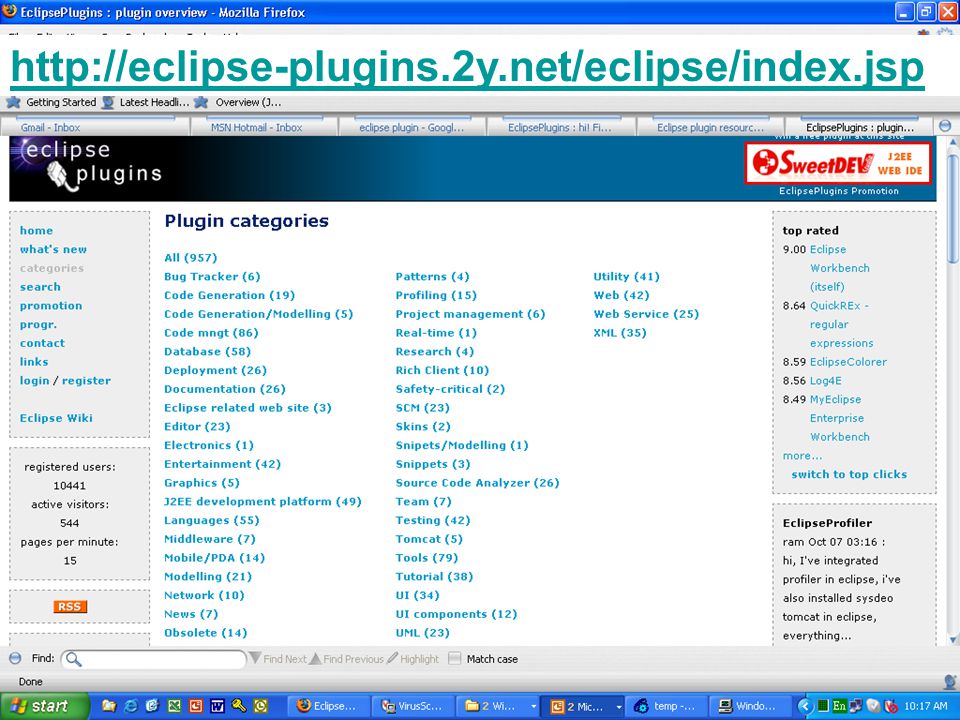
Task: Click switch to top clicks link
Action: tap(849, 474)
